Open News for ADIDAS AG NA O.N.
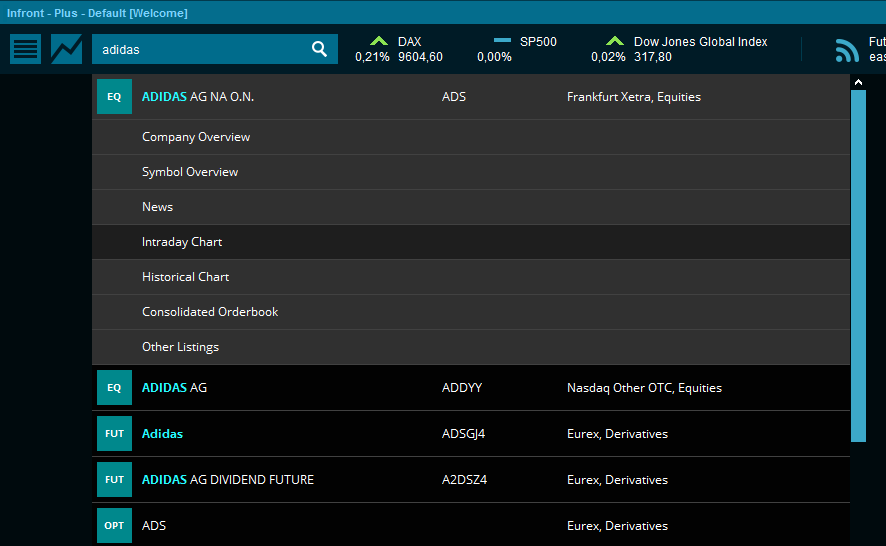The image size is (886, 546). pyautogui.click(x=471, y=207)
